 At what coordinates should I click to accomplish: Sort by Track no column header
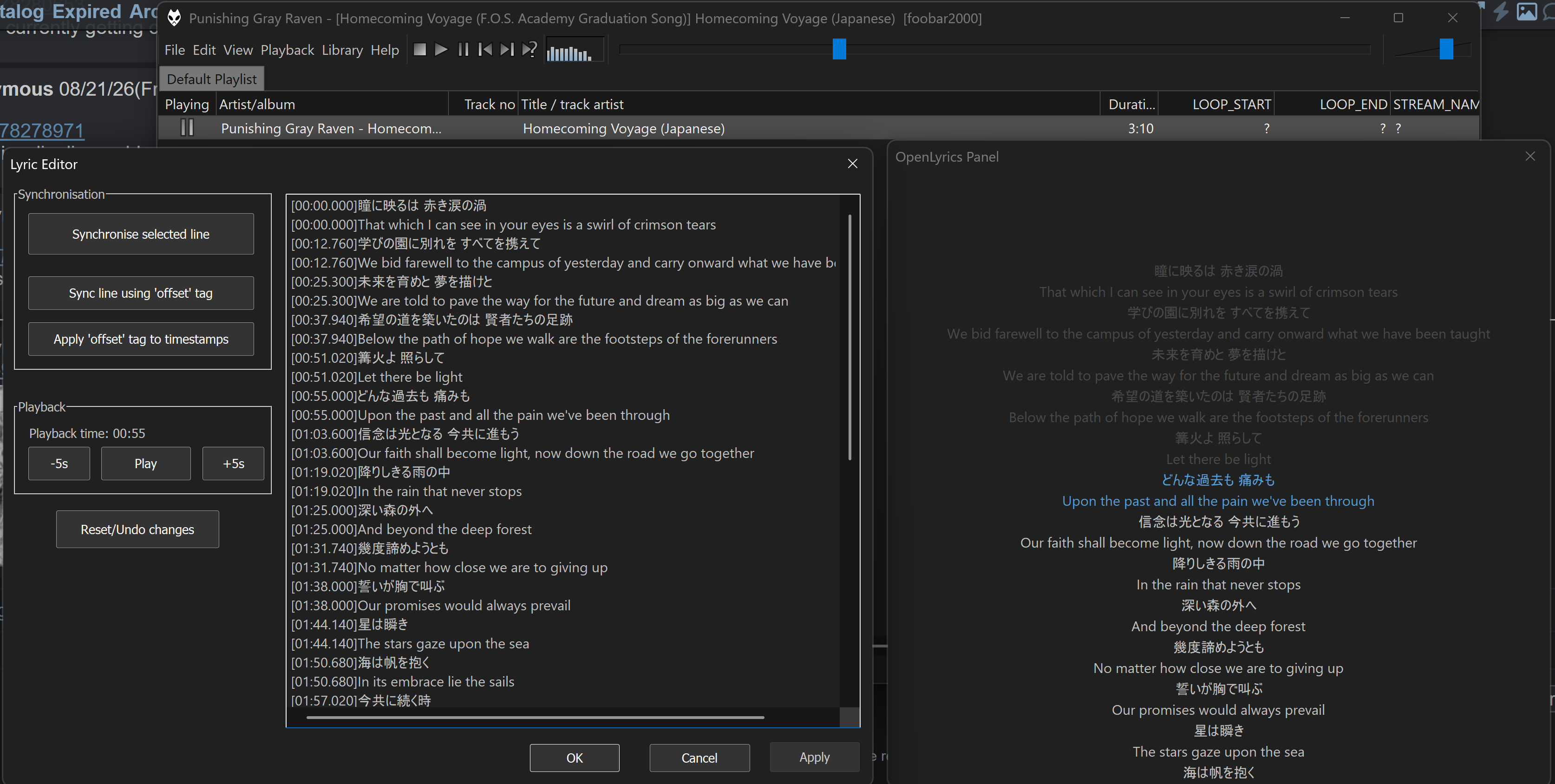[x=483, y=104]
